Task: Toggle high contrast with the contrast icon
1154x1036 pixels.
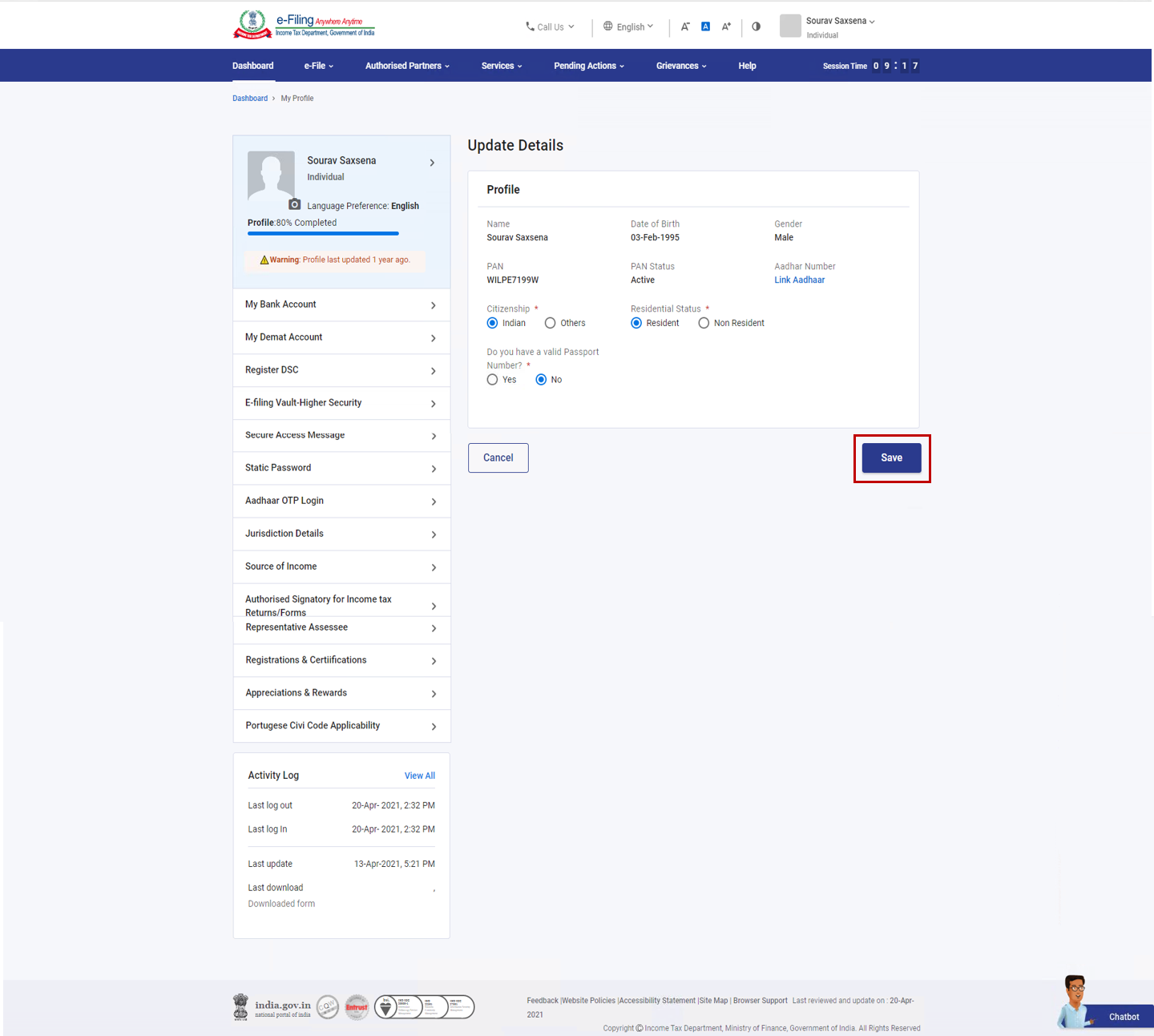Action: click(756, 26)
